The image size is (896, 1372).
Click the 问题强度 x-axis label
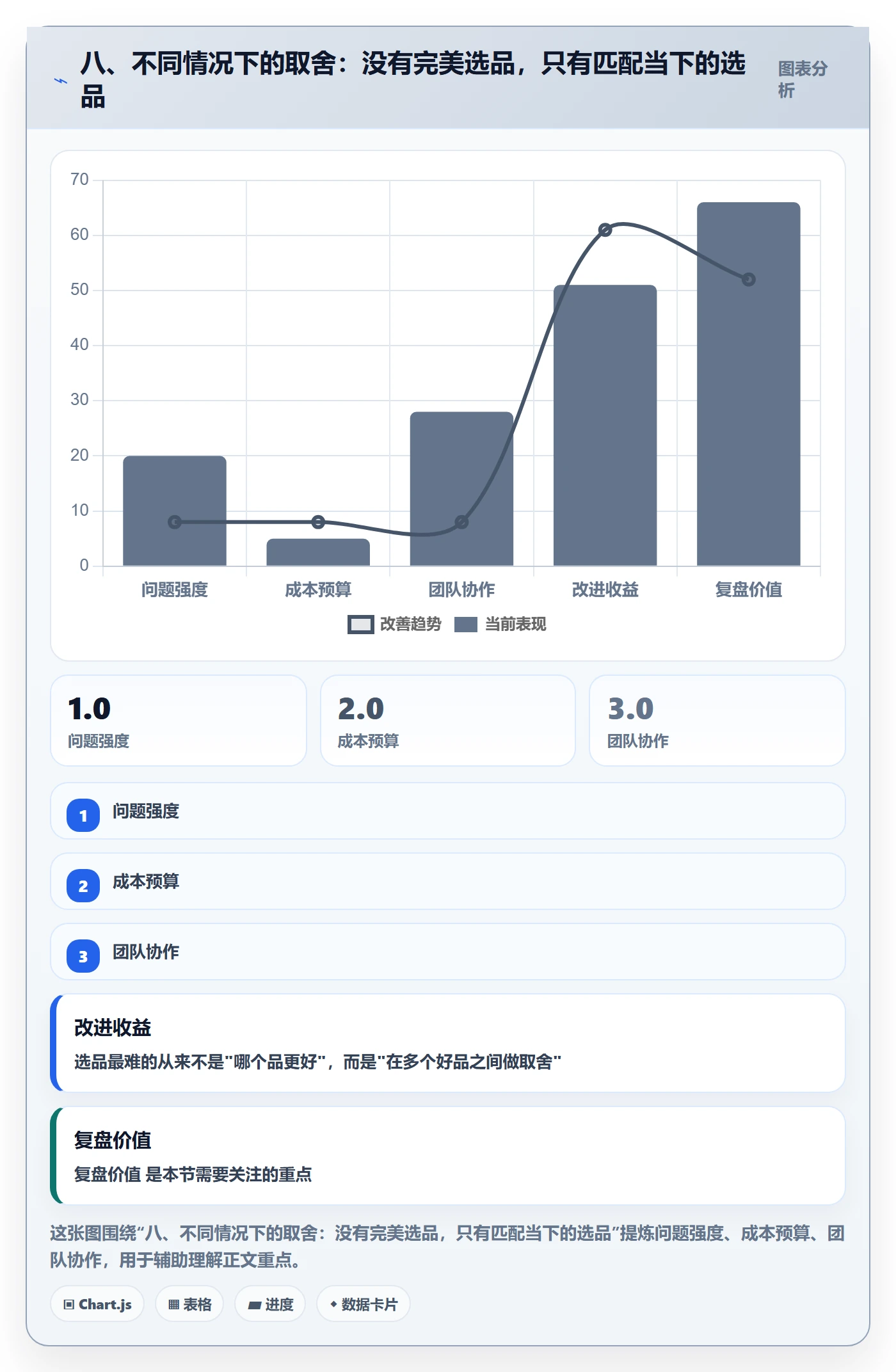click(175, 589)
